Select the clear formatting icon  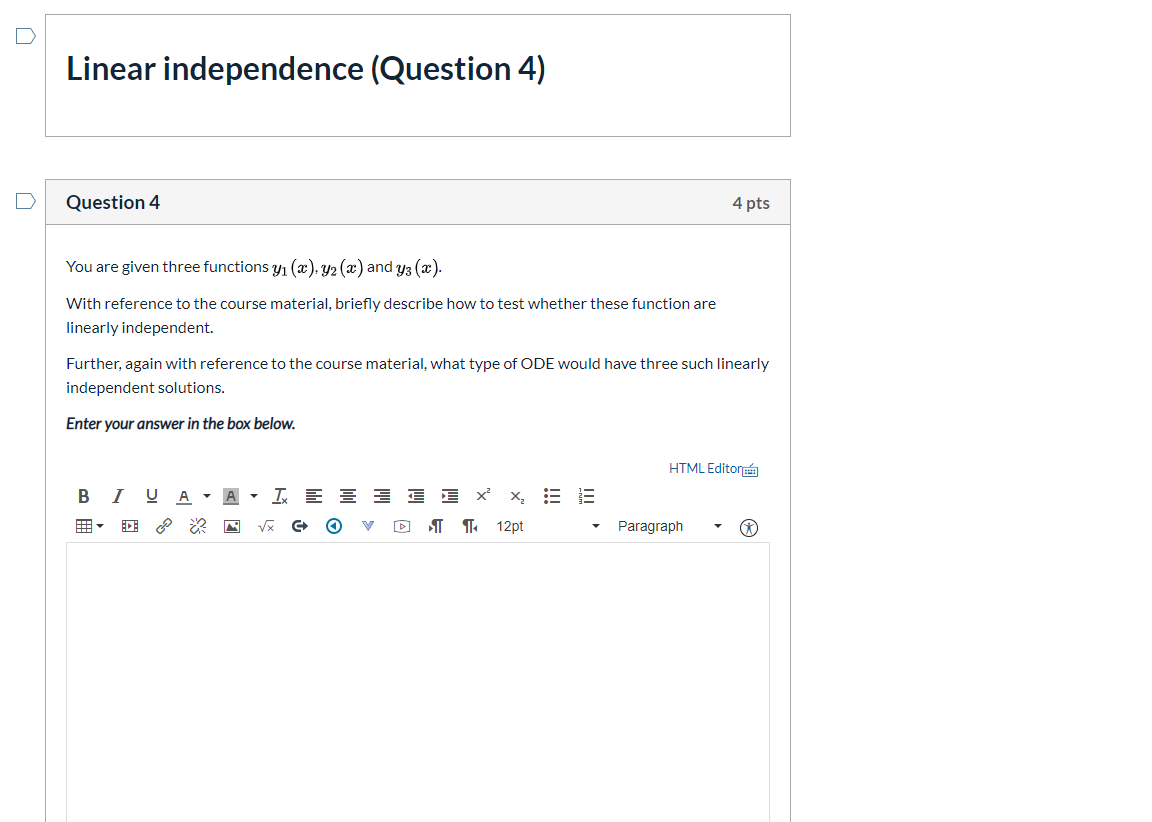click(x=279, y=496)
